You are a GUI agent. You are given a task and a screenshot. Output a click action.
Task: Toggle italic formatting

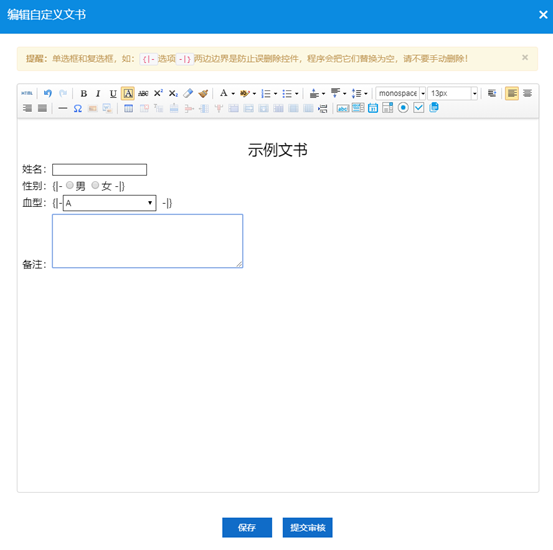tap(98, 93)
